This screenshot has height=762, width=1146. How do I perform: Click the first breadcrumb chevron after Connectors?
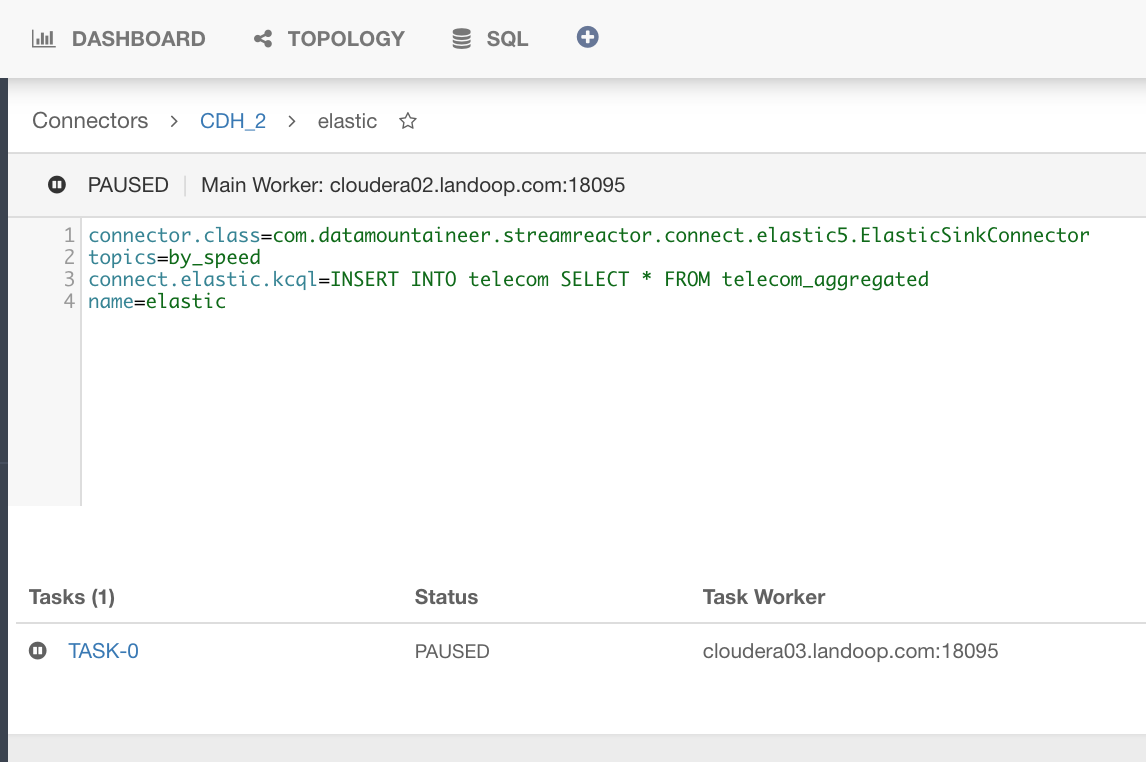click(174, 121)
